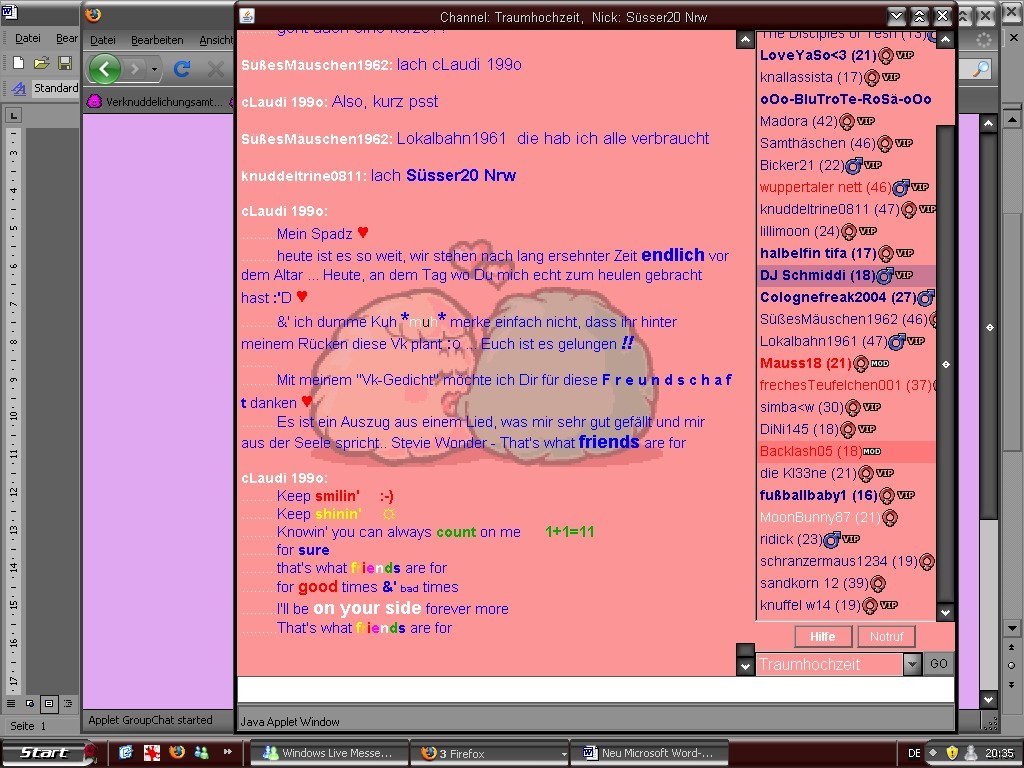Open history dropdown next to forward button
Screen dimensions: 1024x768
[154, 69]
